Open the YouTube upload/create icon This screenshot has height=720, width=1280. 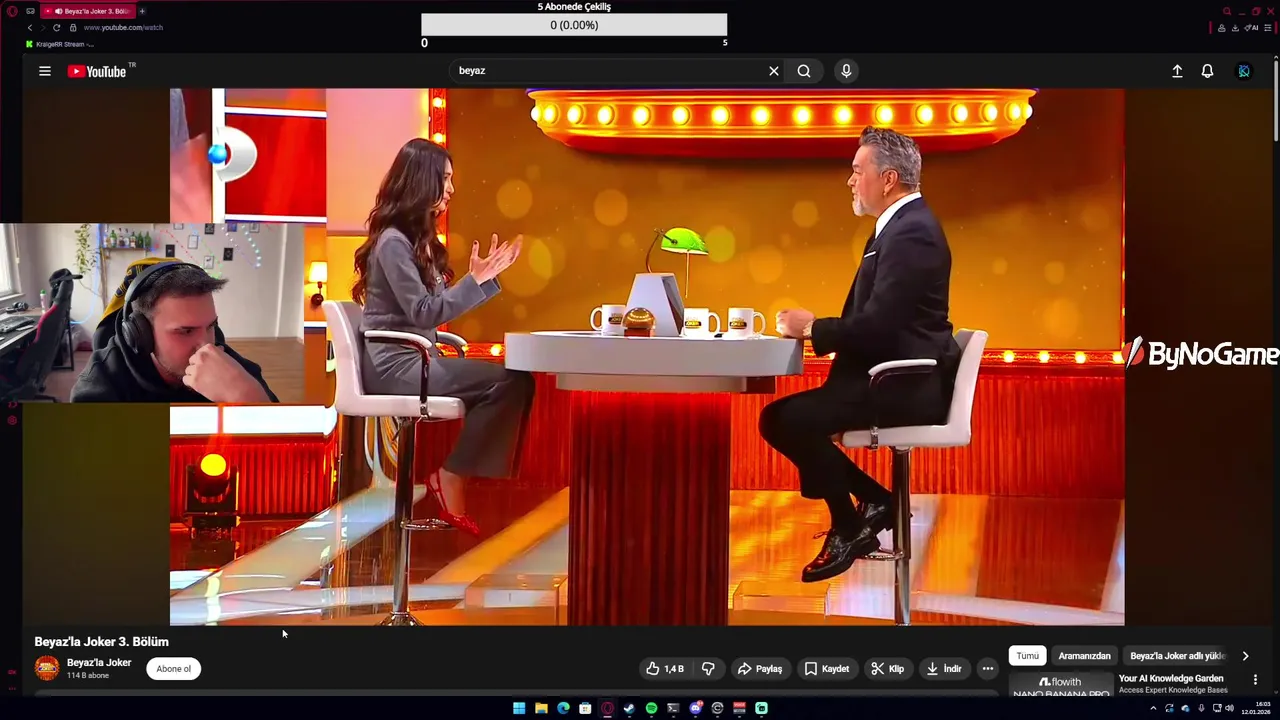(x=1177, y=71)
